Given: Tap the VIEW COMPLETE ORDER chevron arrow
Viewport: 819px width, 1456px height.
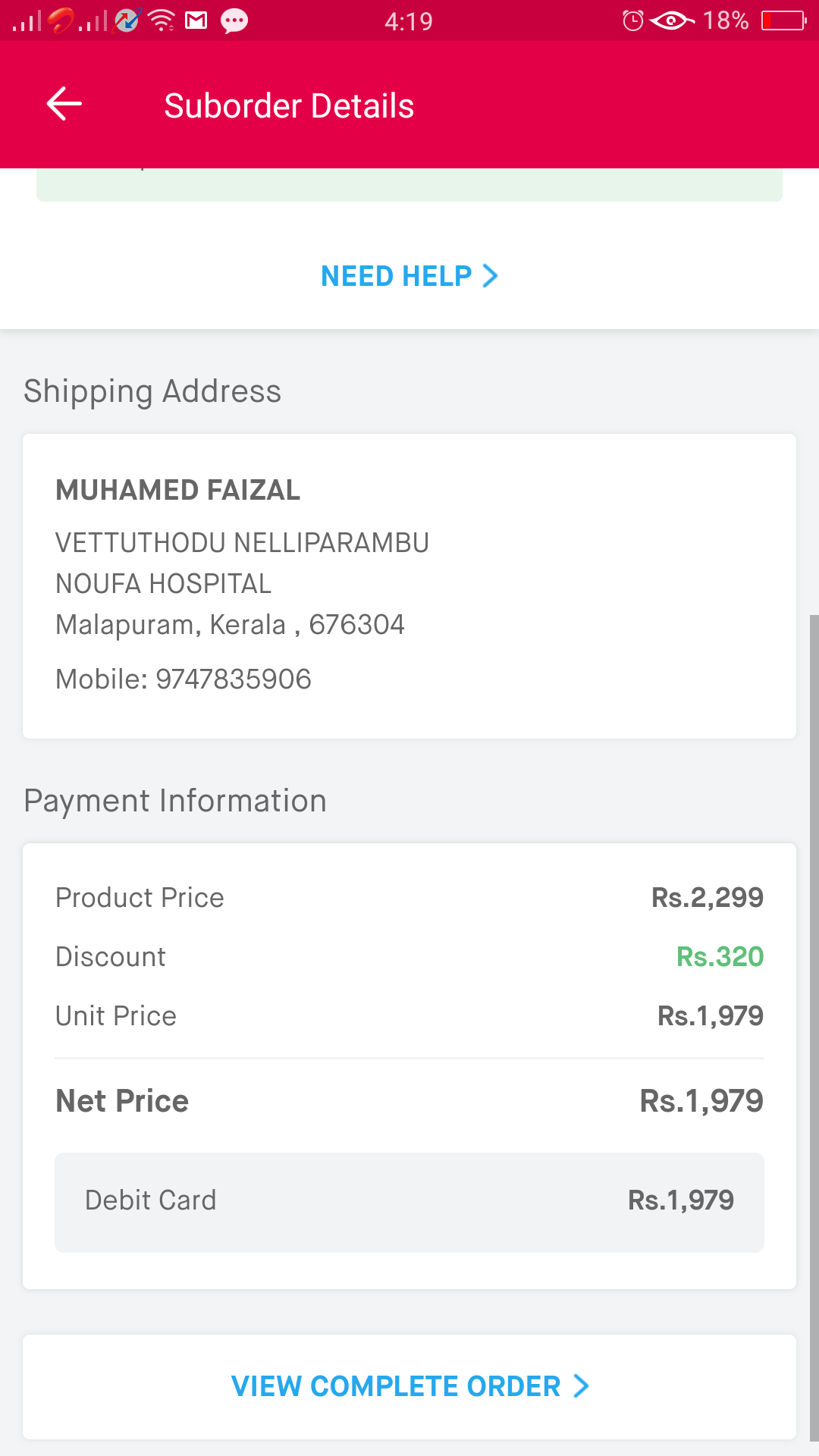Looking at the screenshot, I should [581, 1386].
